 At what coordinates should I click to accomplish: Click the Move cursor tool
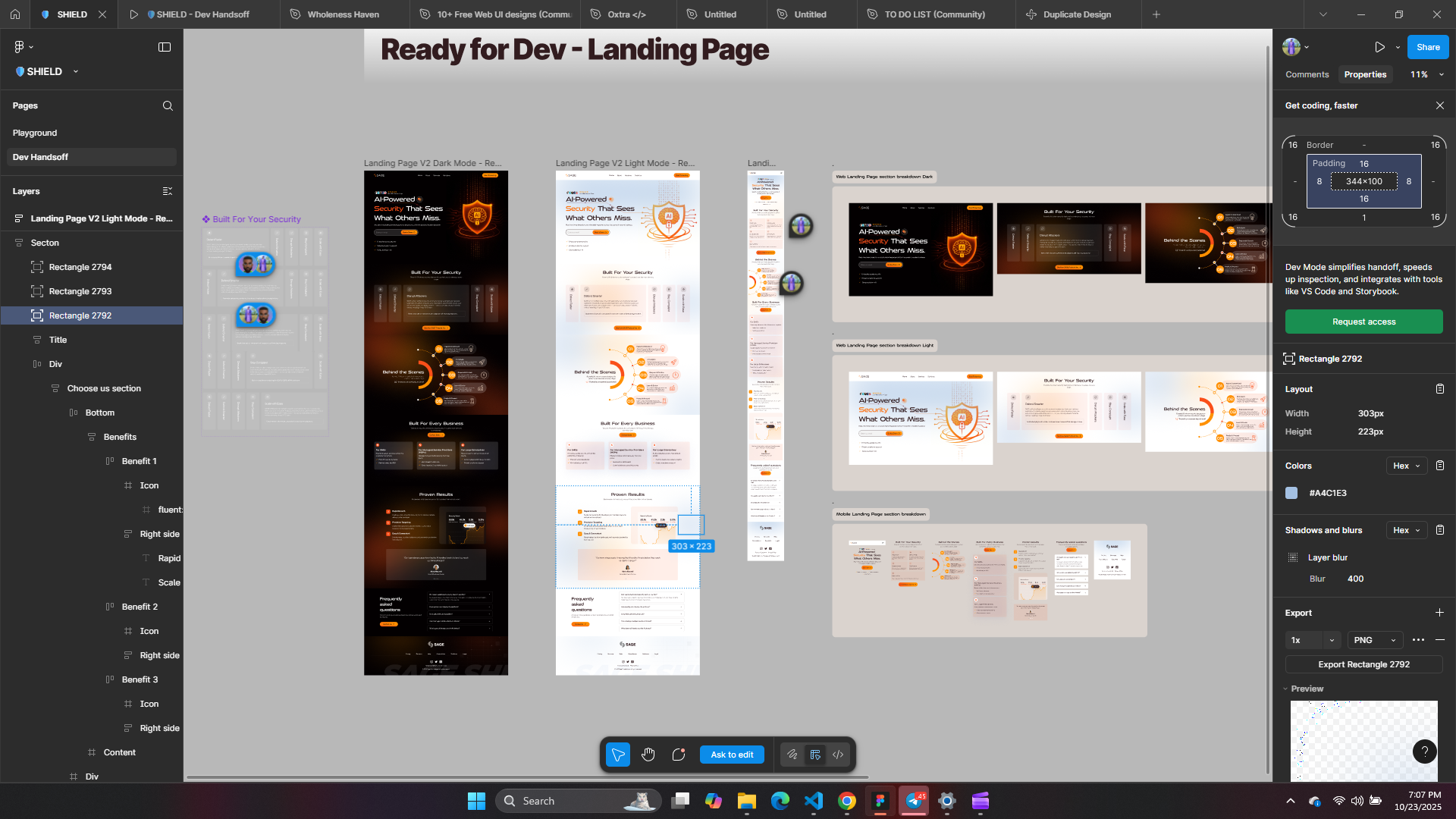617,755
